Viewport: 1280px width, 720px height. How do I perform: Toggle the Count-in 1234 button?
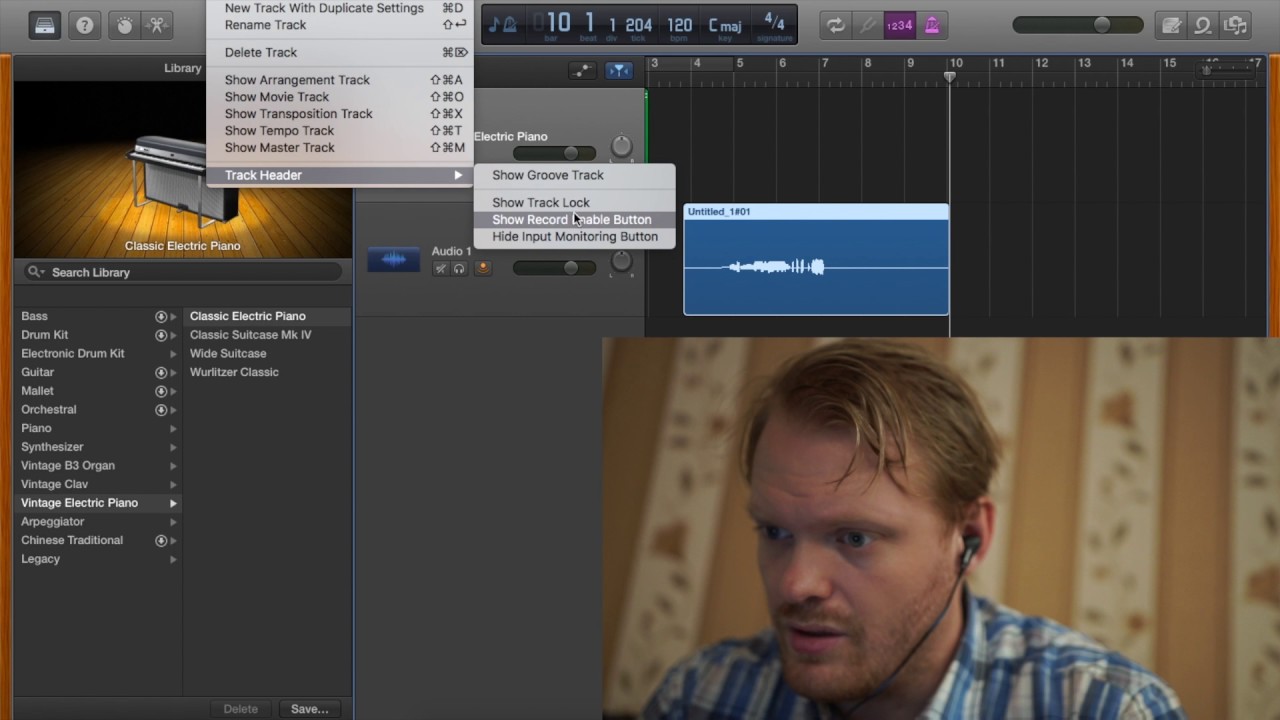[899, 25]
